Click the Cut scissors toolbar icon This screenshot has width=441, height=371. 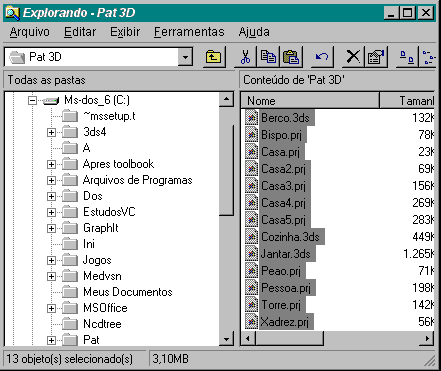point(245,57)
